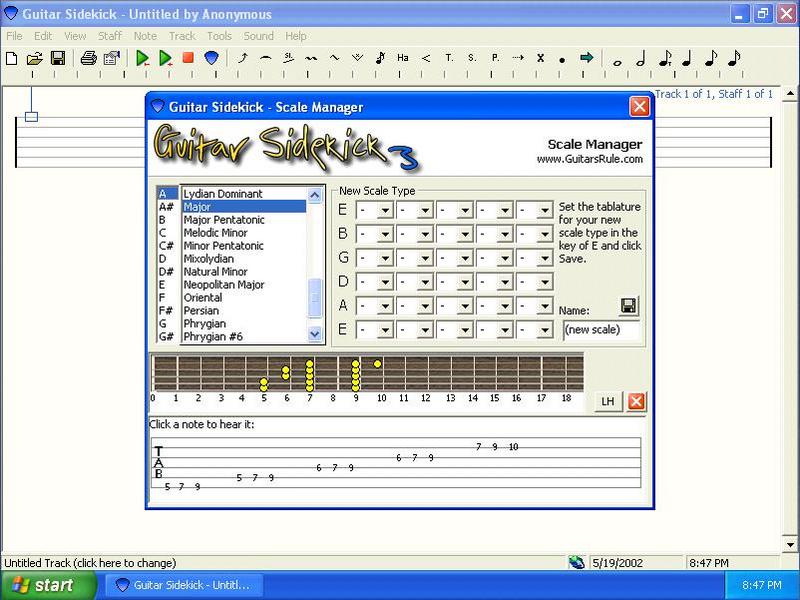Open the Staff menu
800x600 pixels.
tap(110, 36)
